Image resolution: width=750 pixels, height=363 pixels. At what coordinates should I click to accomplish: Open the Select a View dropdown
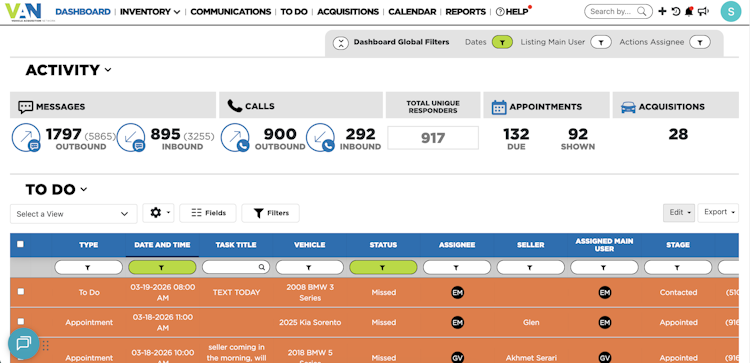74,214
